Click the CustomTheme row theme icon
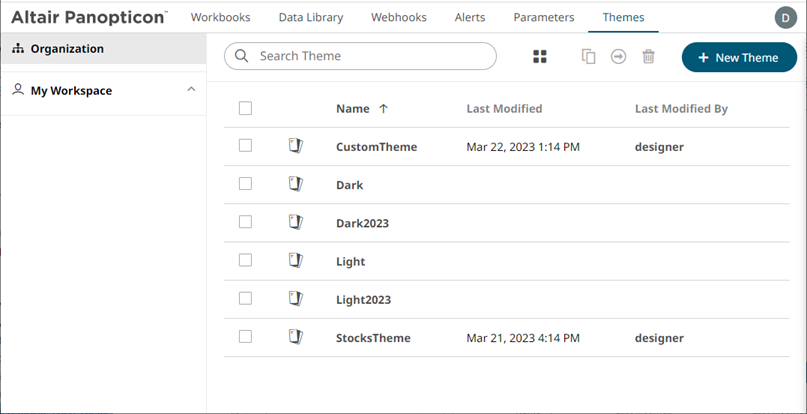 [295, 146]
